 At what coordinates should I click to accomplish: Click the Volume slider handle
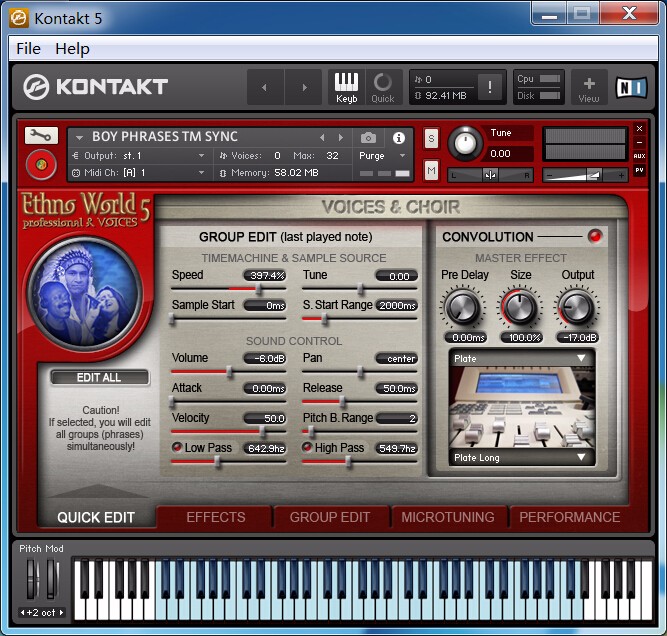coord(229,372)
